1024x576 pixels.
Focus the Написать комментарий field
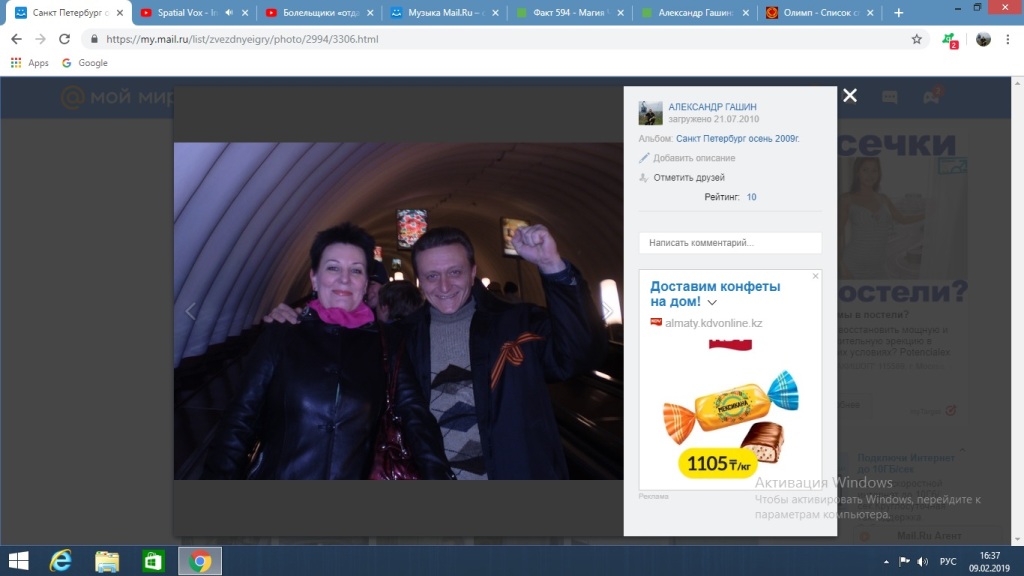point(730,243)
